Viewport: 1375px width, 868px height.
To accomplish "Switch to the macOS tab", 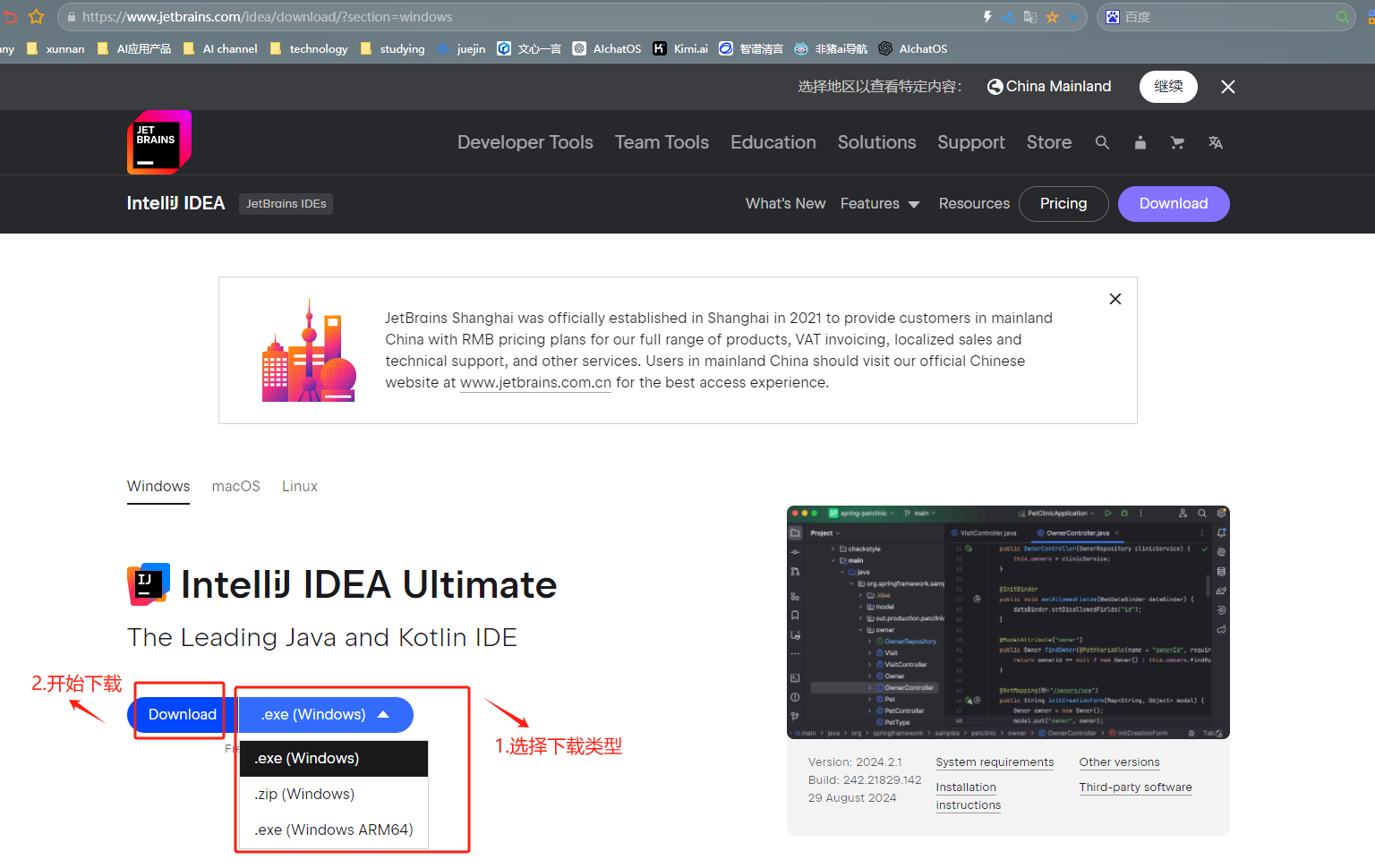I will pyautogui.click(x=235, y=487).
